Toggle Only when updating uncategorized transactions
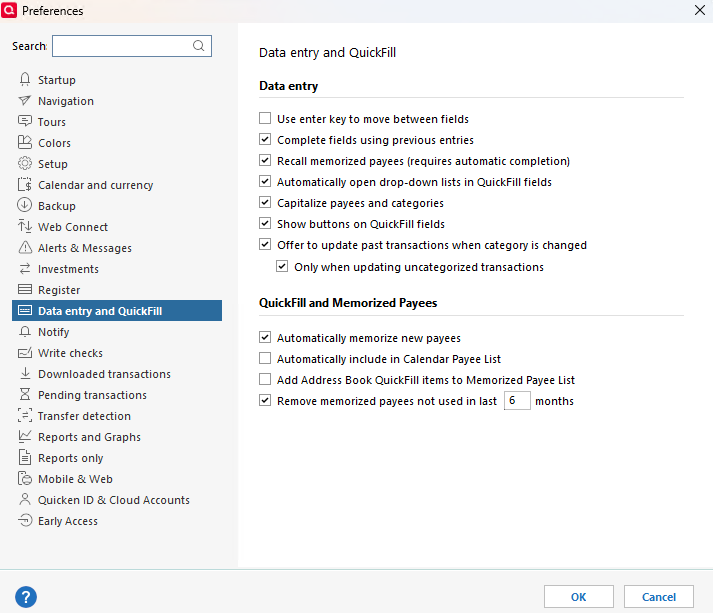The height and width of the screenshot is (613, 713). 282,266
